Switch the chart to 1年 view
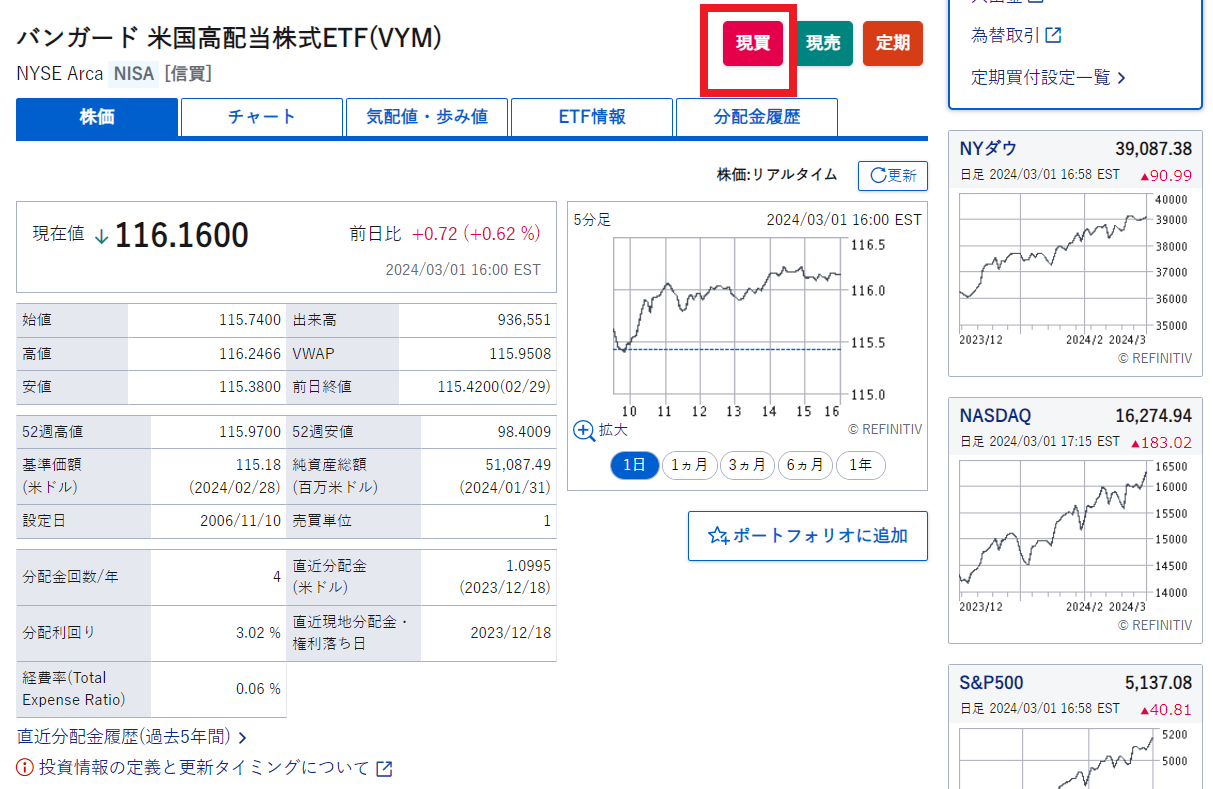The image size is (1213, 789). click(860, 465)
